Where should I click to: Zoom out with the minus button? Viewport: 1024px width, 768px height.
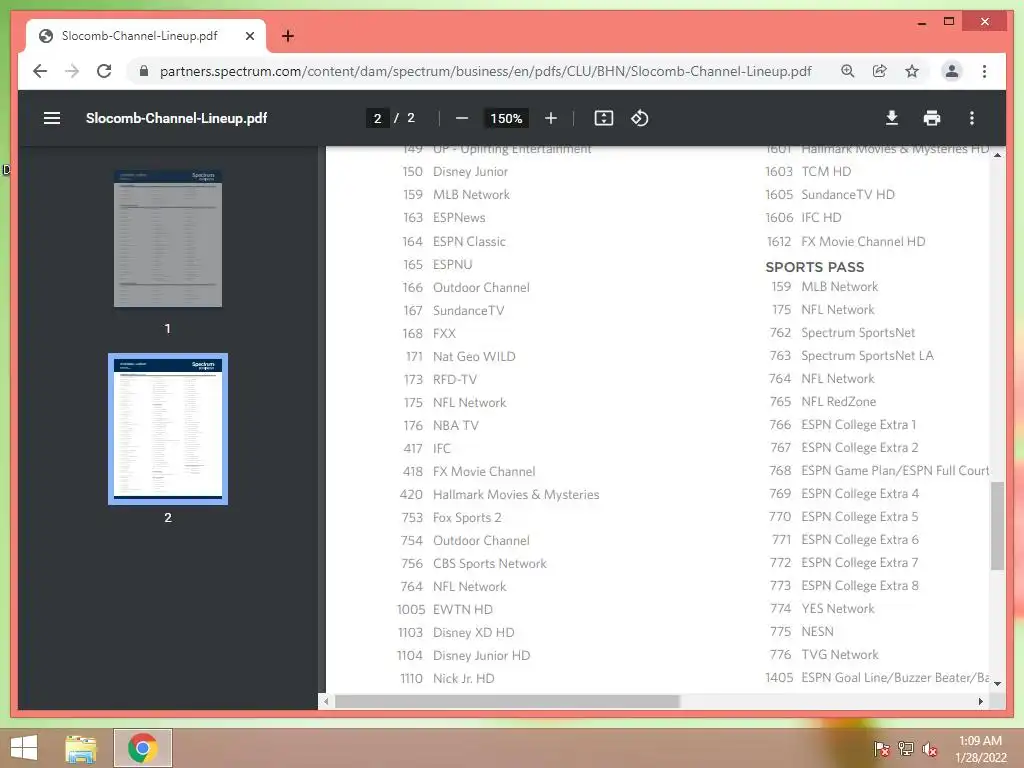point(462,118)
